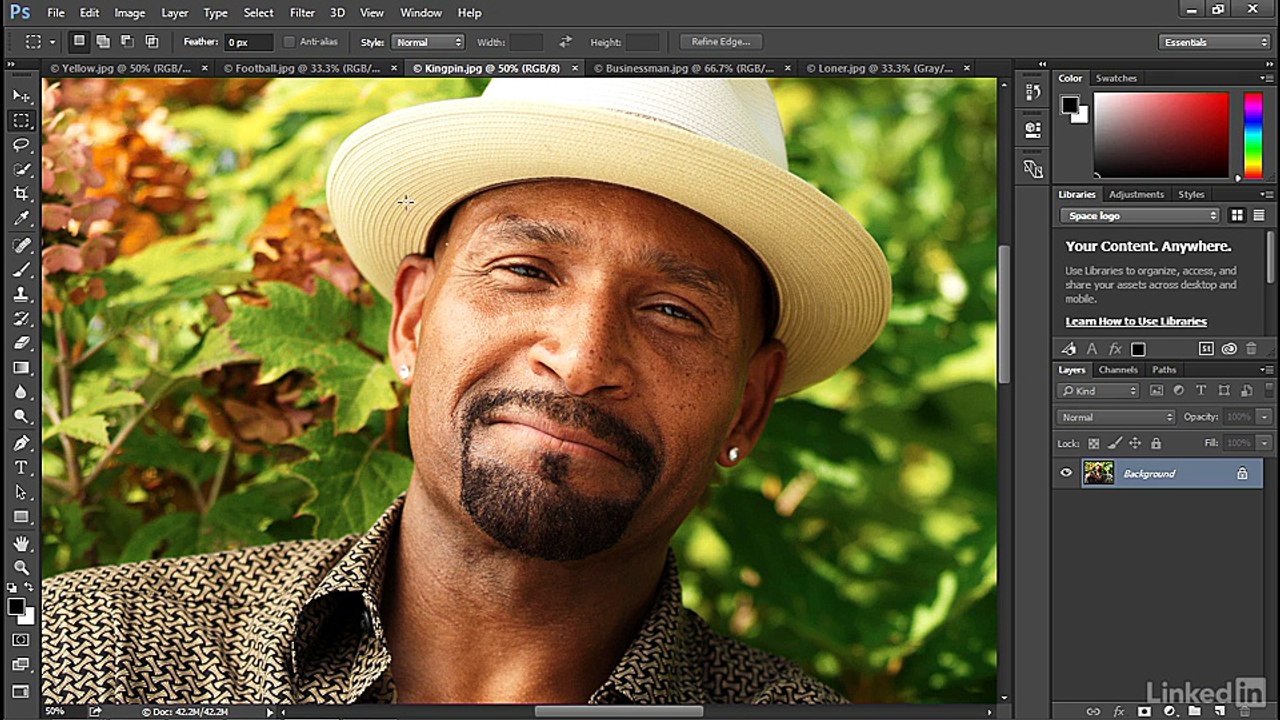Select the Lasso tool
The image size is (1280, 720).
(22, 145)
